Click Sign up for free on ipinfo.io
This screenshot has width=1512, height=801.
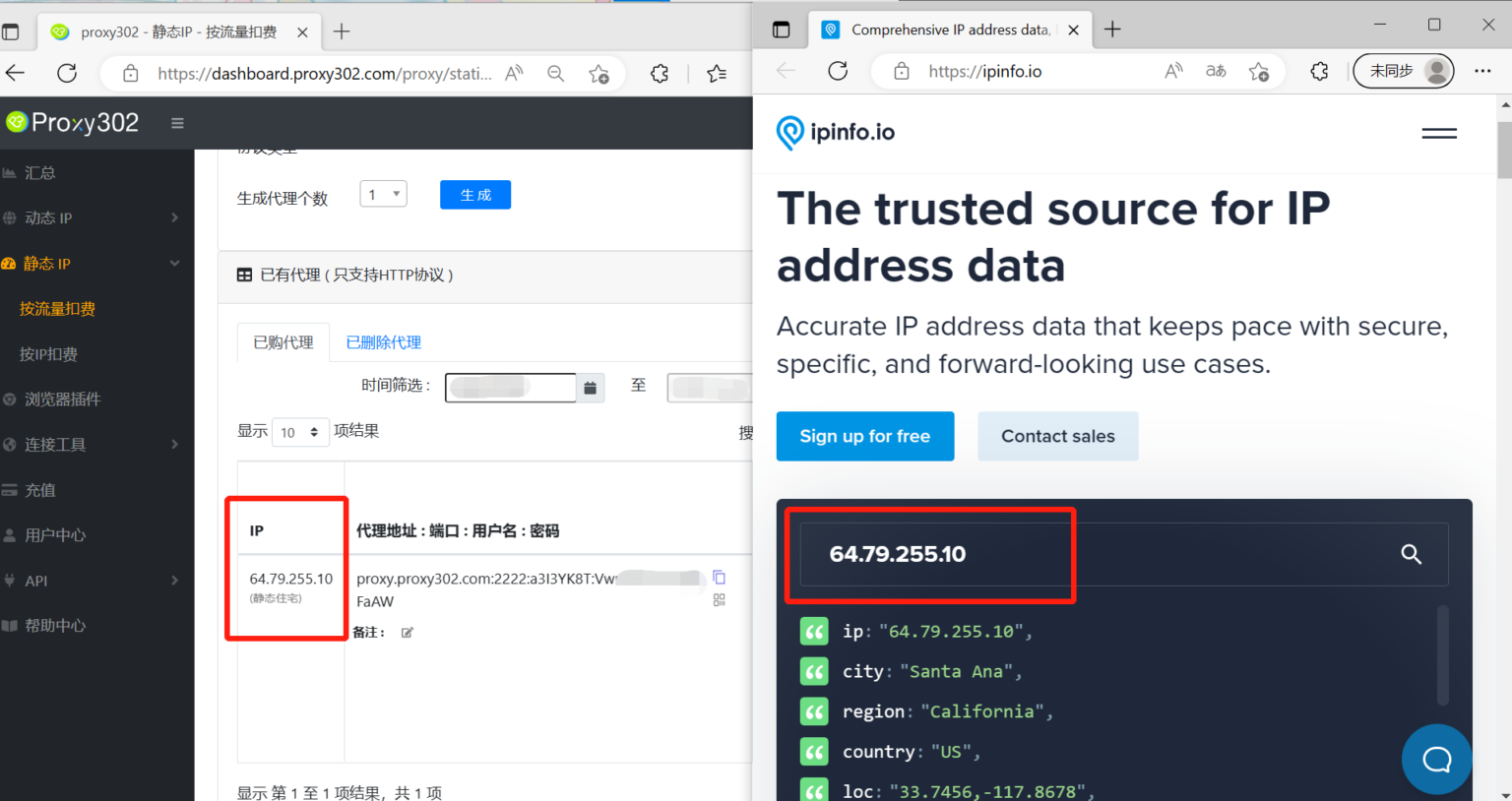point(864,436)
